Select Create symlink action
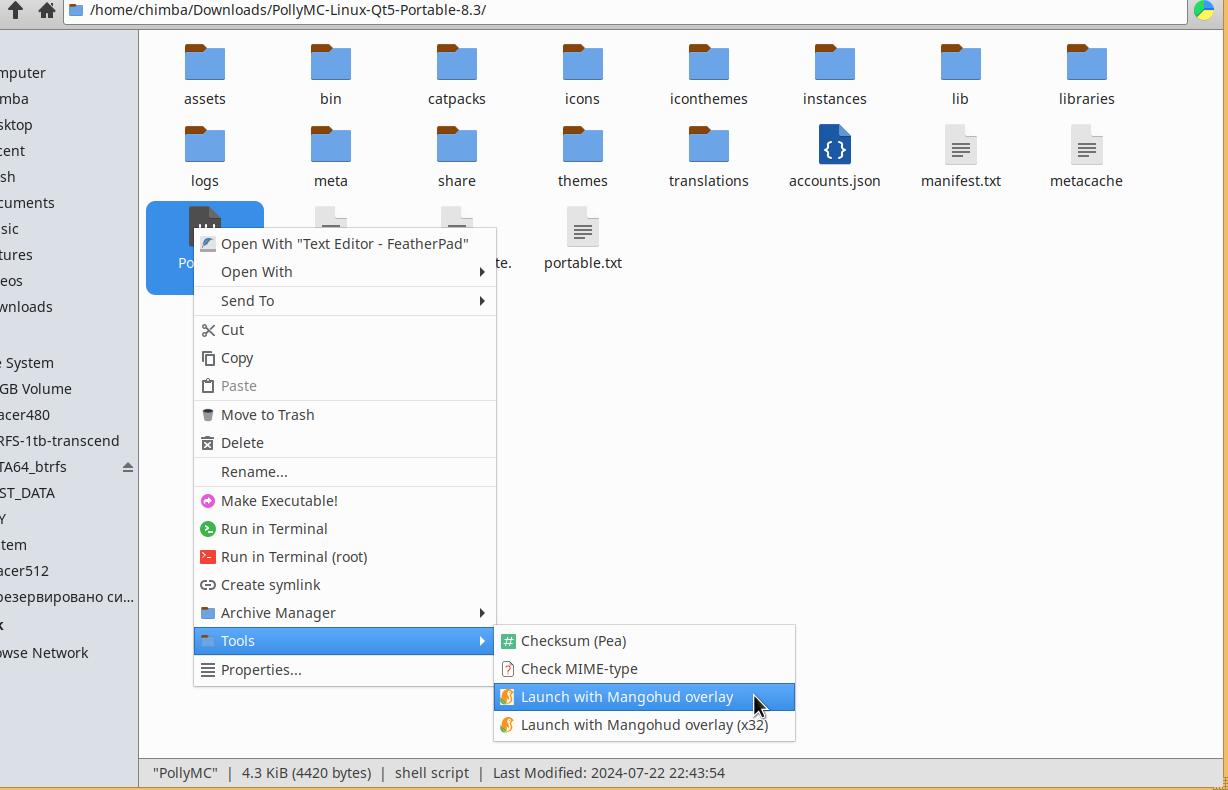The width and height of the screenshot is (1228, 790). click(x=345, y=585)
